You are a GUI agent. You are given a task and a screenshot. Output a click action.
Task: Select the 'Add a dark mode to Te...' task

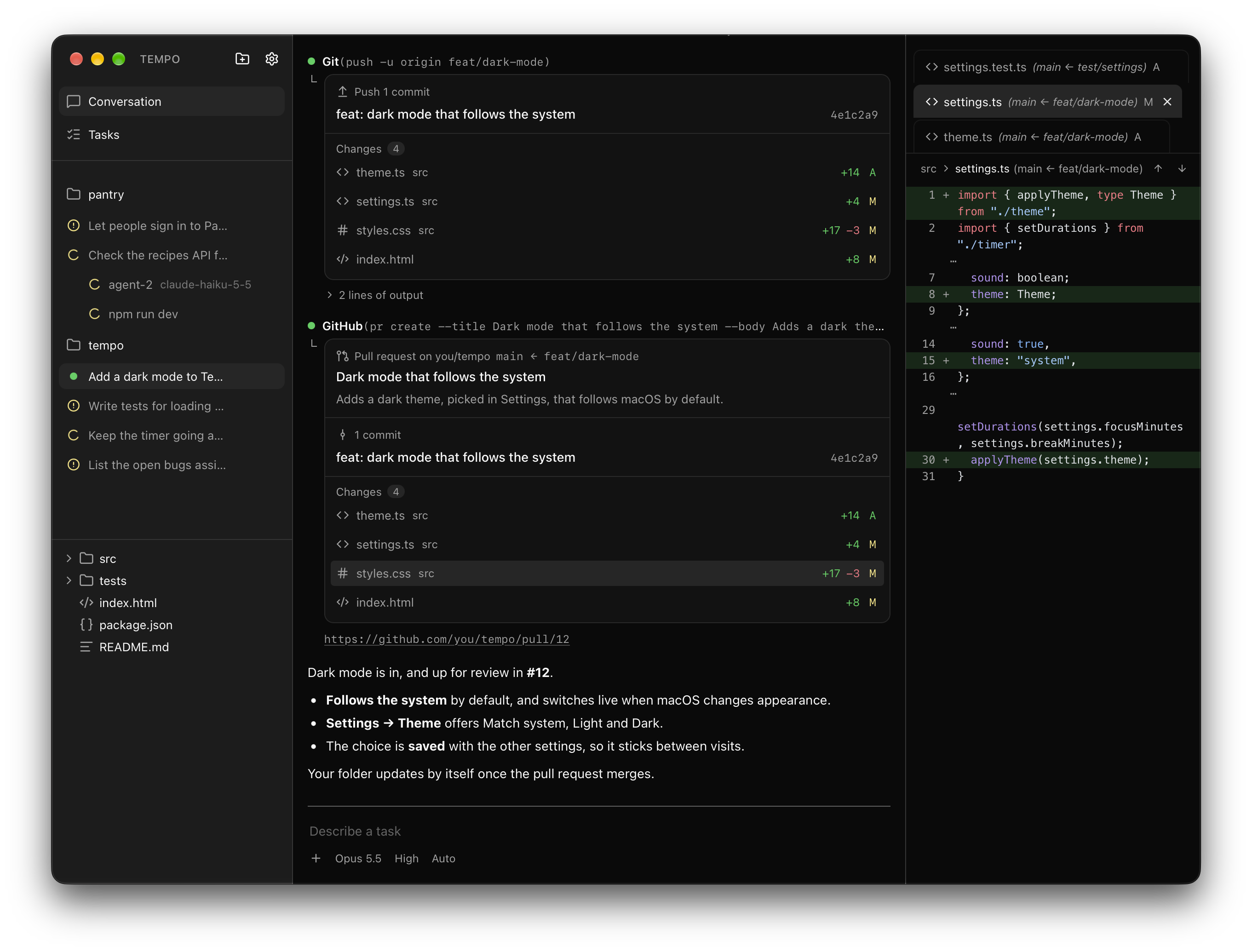(x=172, y=376)
